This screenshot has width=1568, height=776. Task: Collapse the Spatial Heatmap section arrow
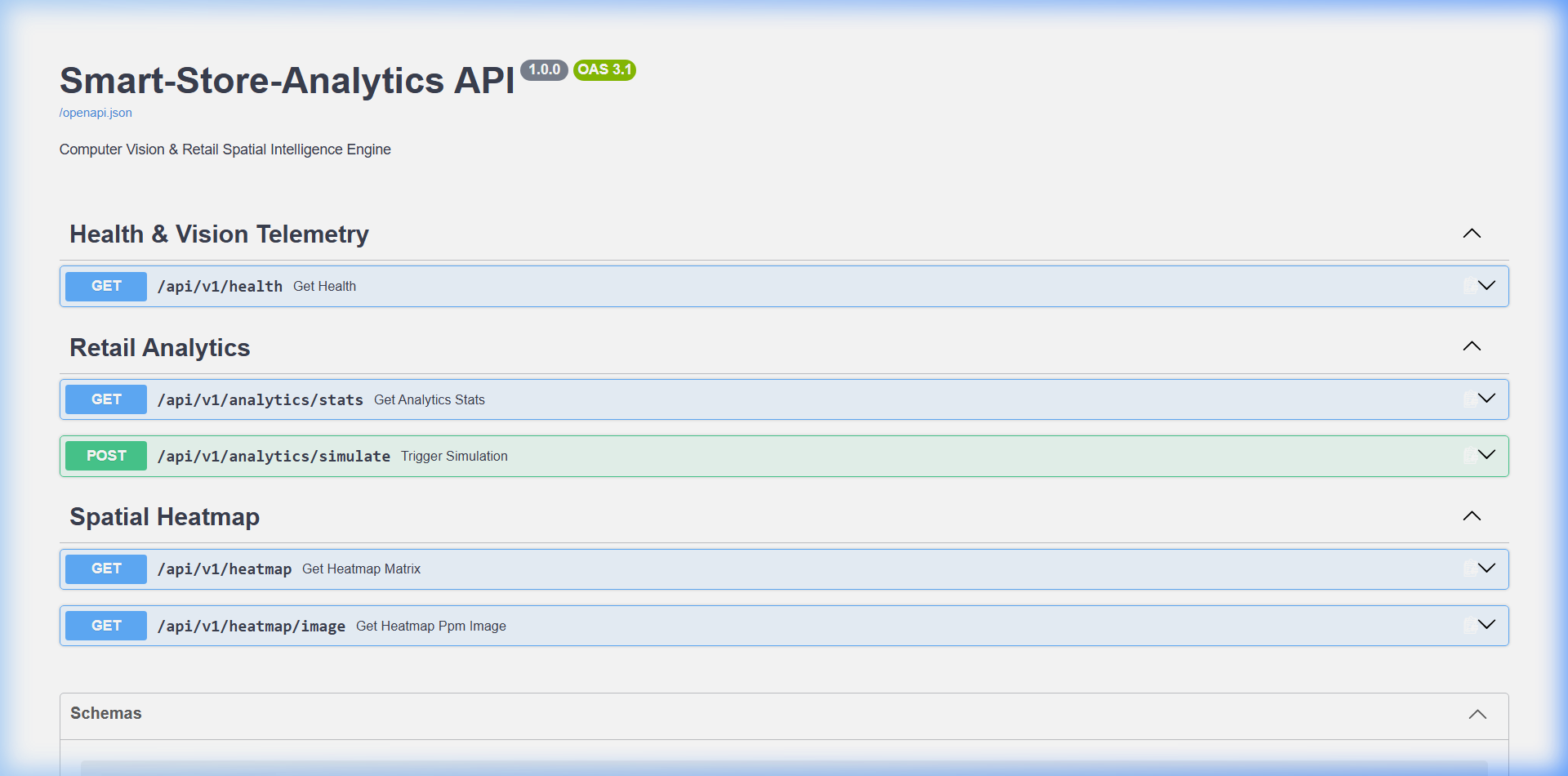pyautogui.click(x=1472, y=516)
